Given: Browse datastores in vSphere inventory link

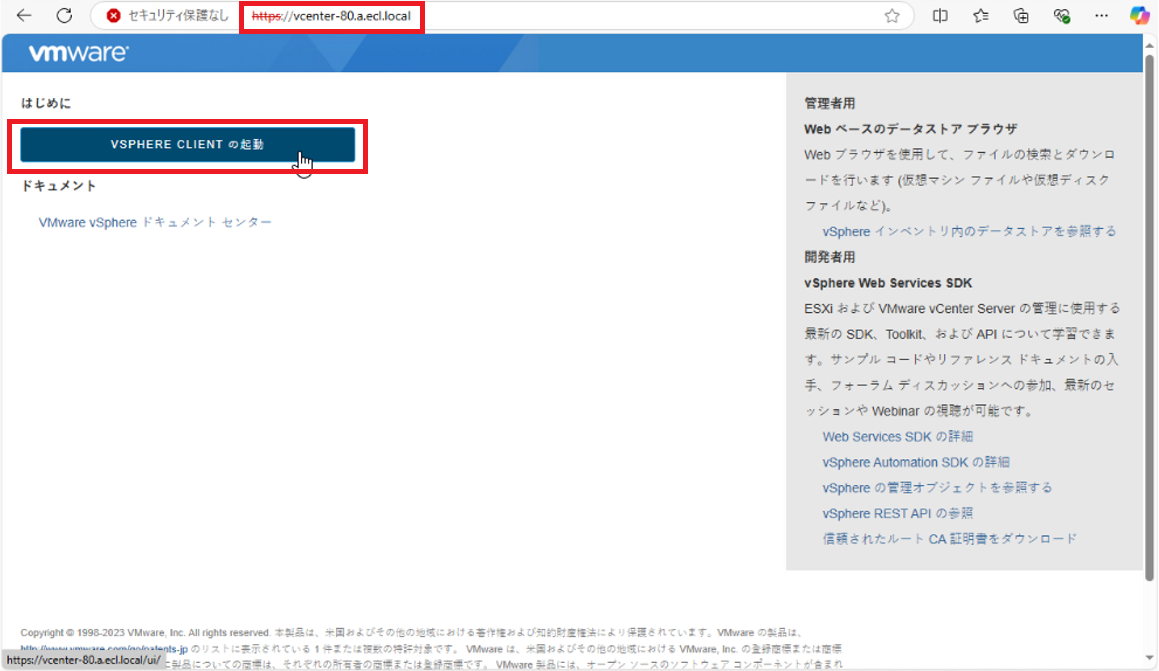Looking at the screenshot, I should [x=969, y=231].
